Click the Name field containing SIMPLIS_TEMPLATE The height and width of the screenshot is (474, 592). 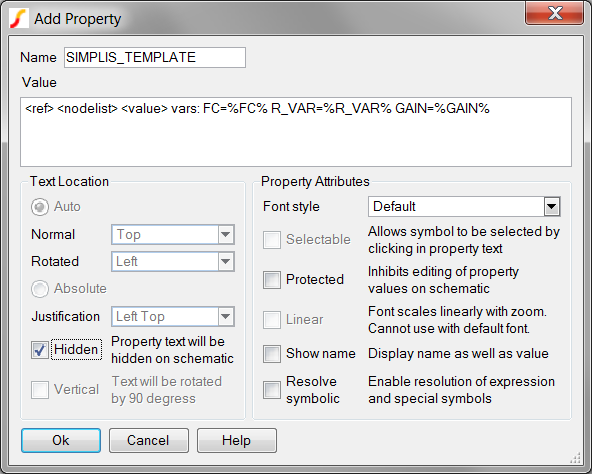coord(155,57)
